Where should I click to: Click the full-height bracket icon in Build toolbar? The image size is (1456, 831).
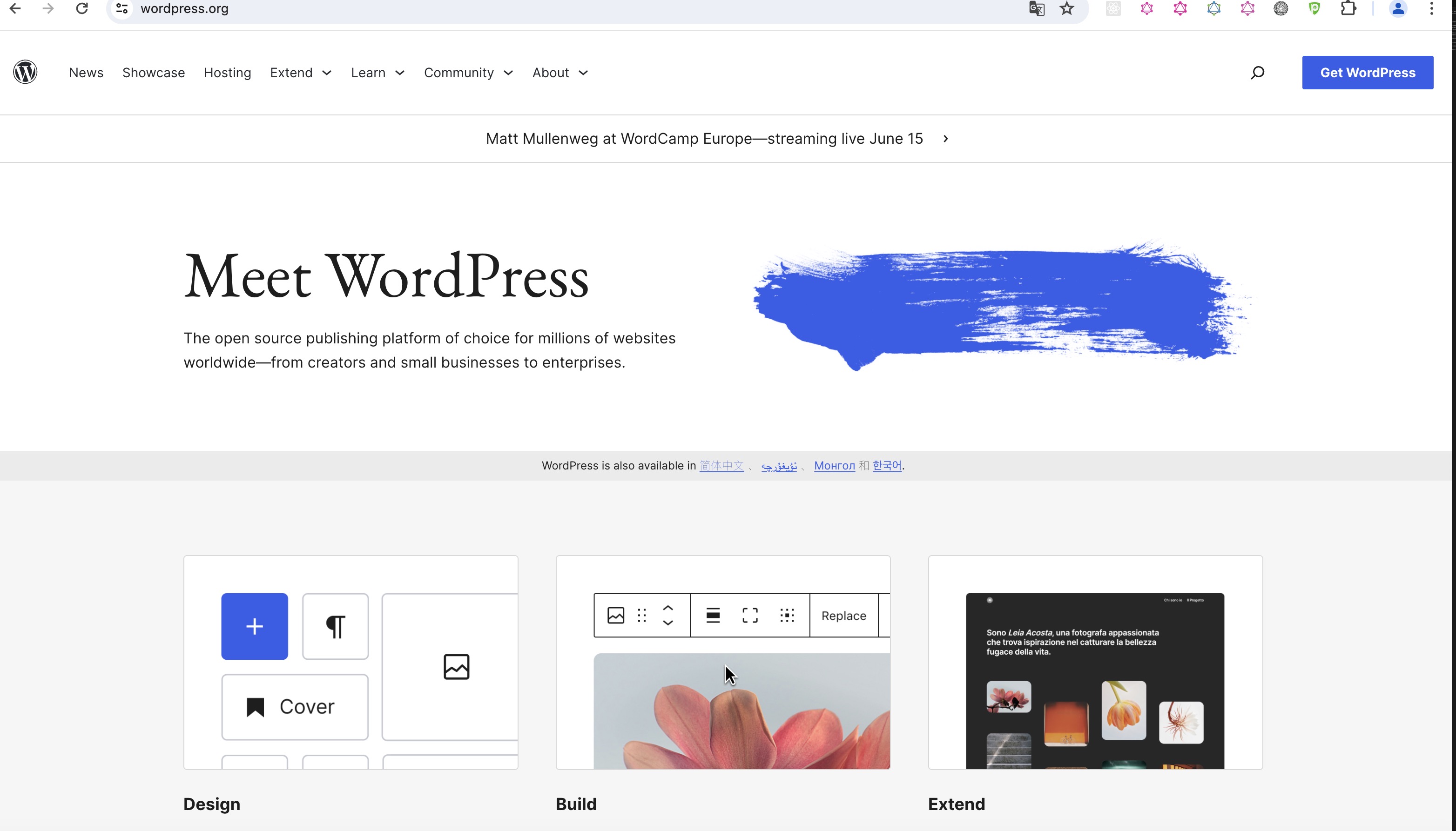coord(750,615)
